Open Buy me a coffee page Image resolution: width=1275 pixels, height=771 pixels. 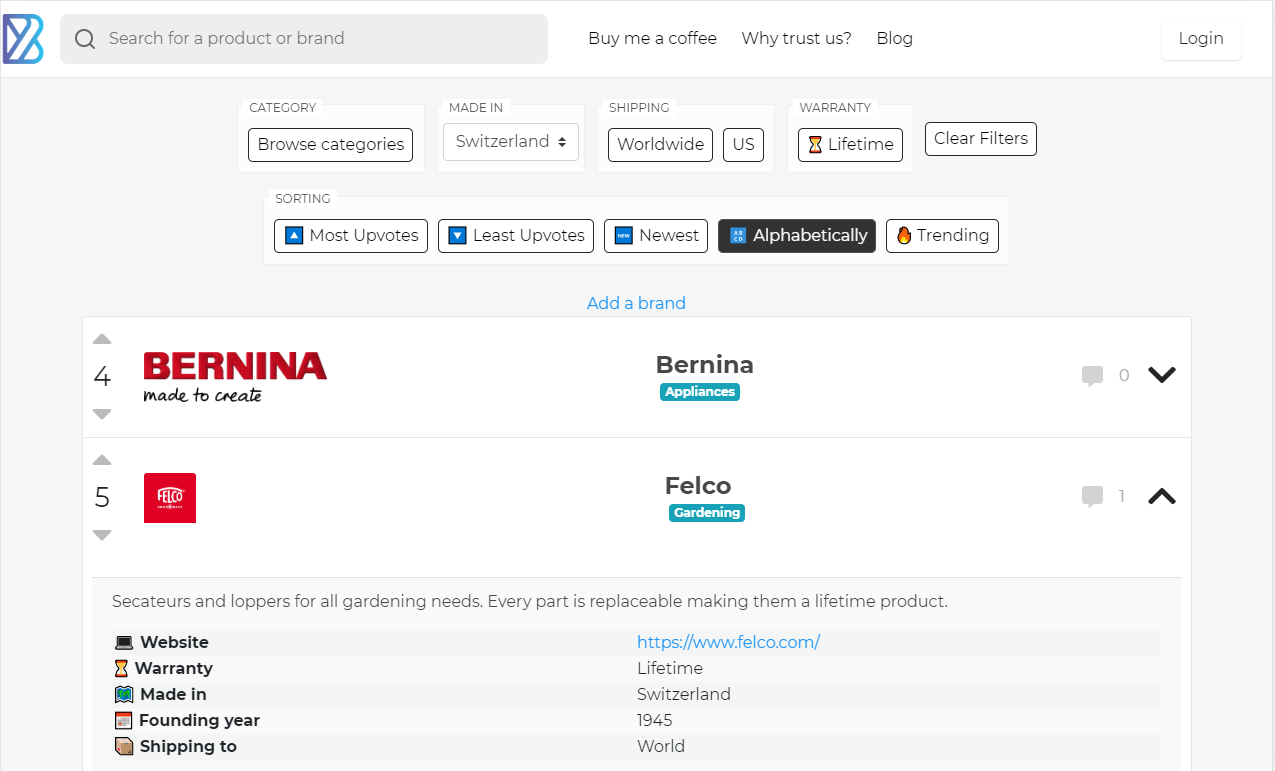pos(652,39)
